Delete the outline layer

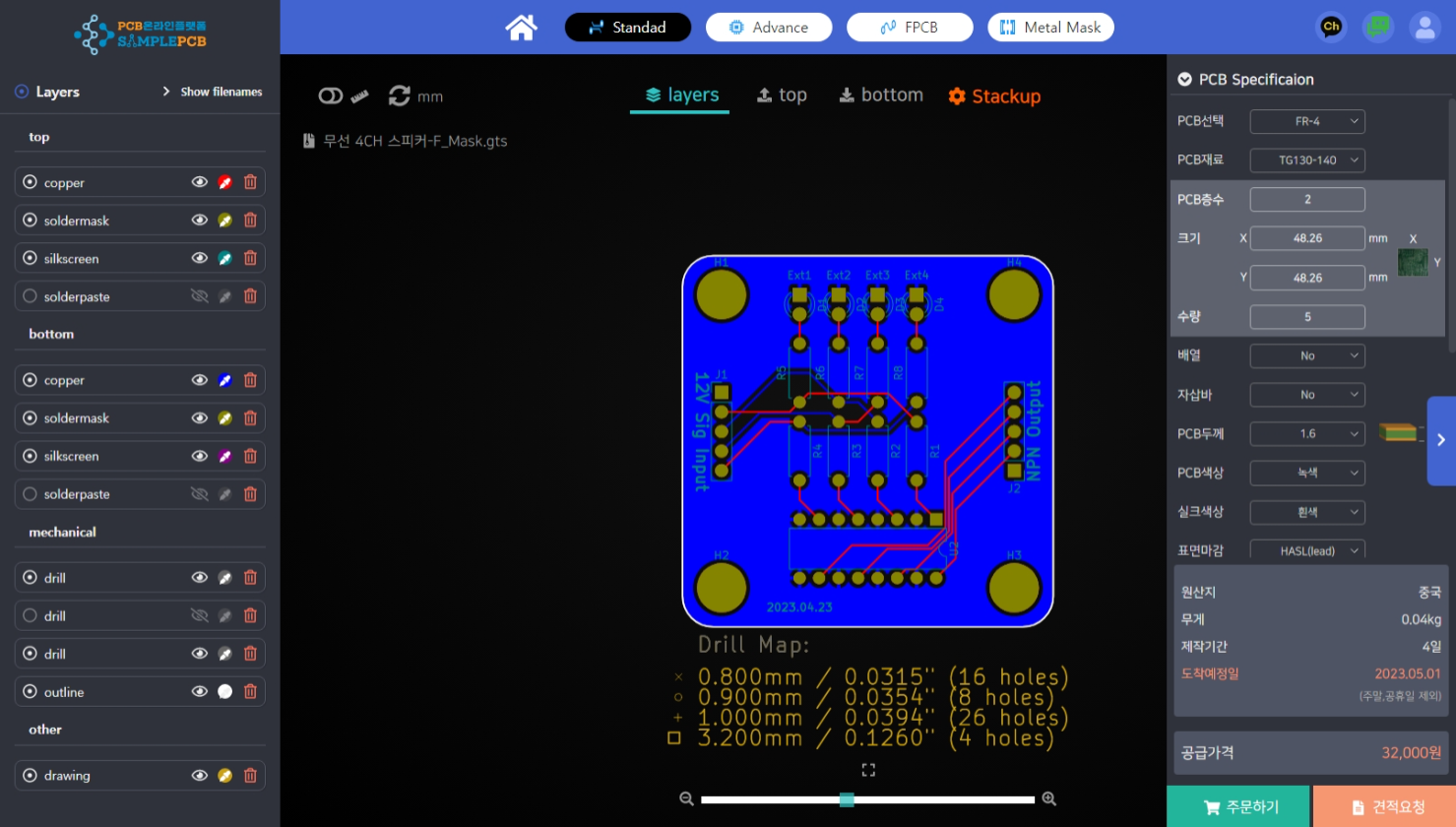pyautogui.click(x=250, y=692)
